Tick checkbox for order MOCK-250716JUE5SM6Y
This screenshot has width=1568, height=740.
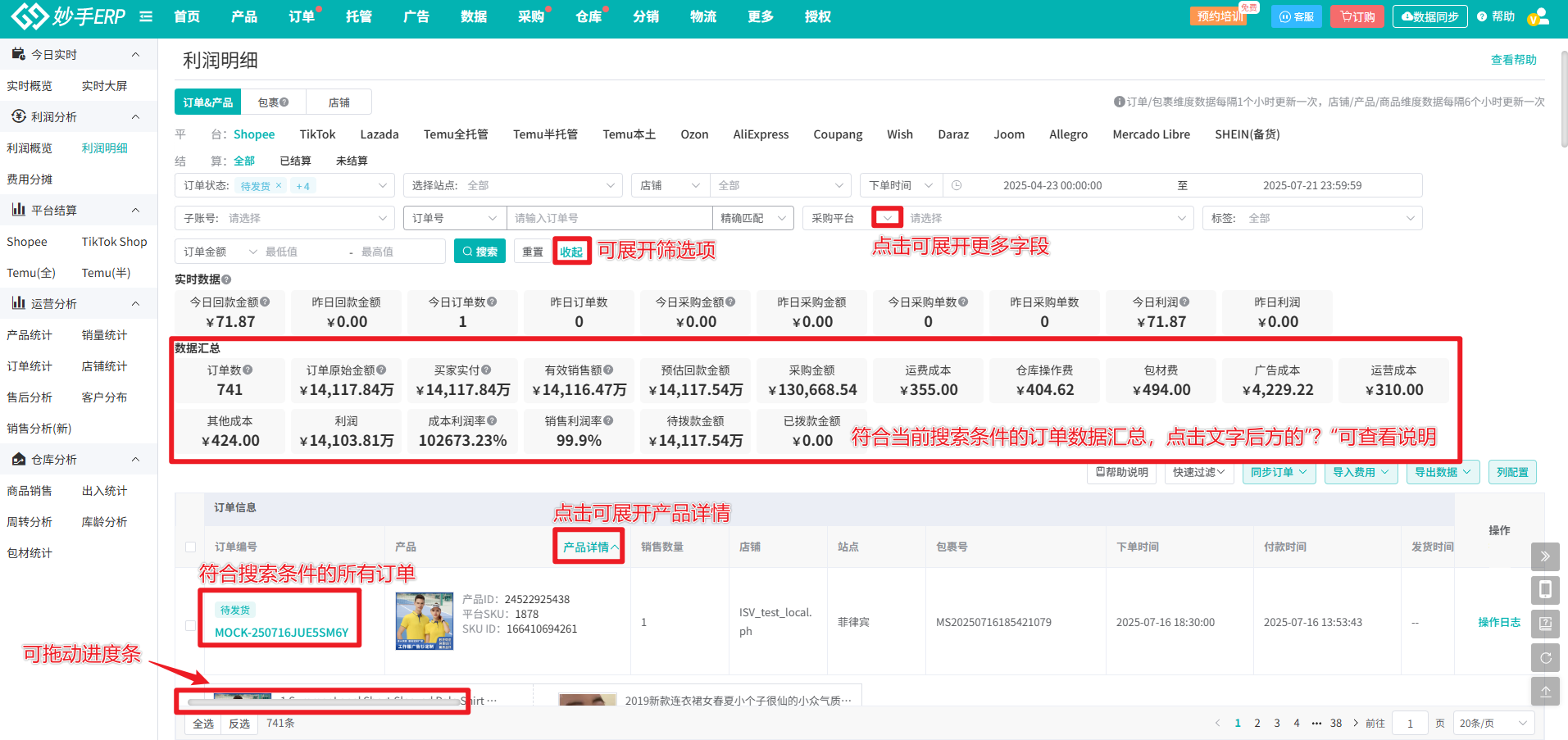(x=190, y=625)
